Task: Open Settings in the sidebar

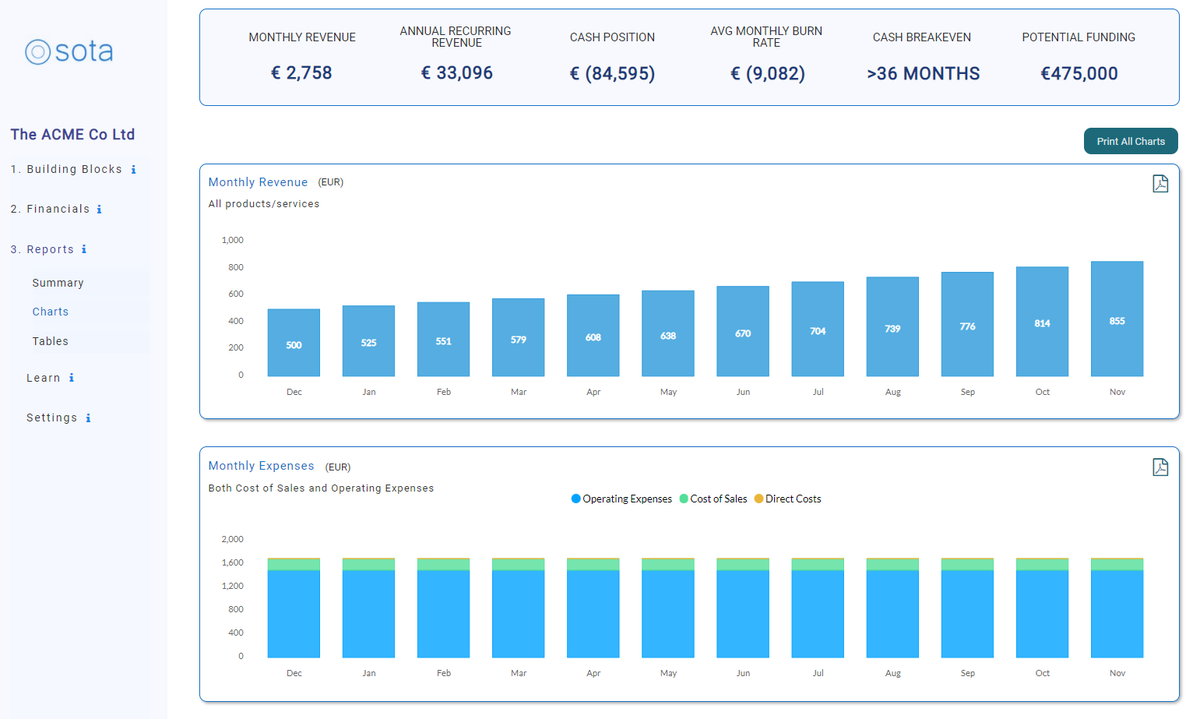Action: pos(52,418)
